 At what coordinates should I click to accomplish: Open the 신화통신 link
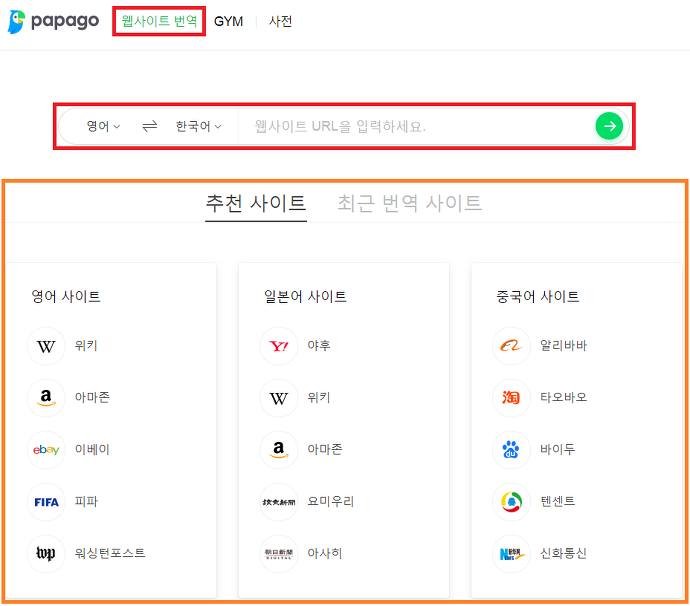point(563,553)
